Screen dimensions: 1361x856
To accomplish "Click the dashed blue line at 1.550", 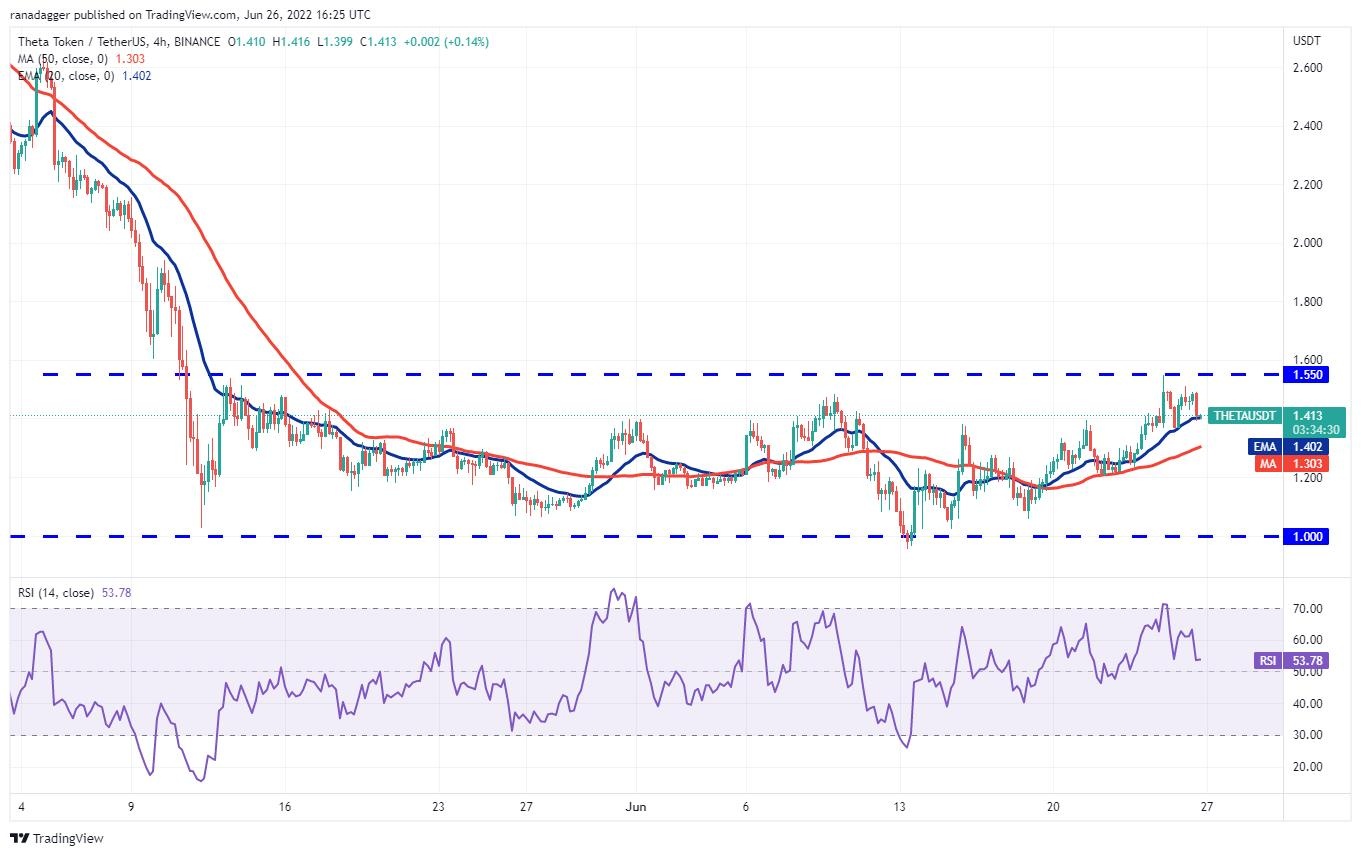I will click(x=700, y=374).
